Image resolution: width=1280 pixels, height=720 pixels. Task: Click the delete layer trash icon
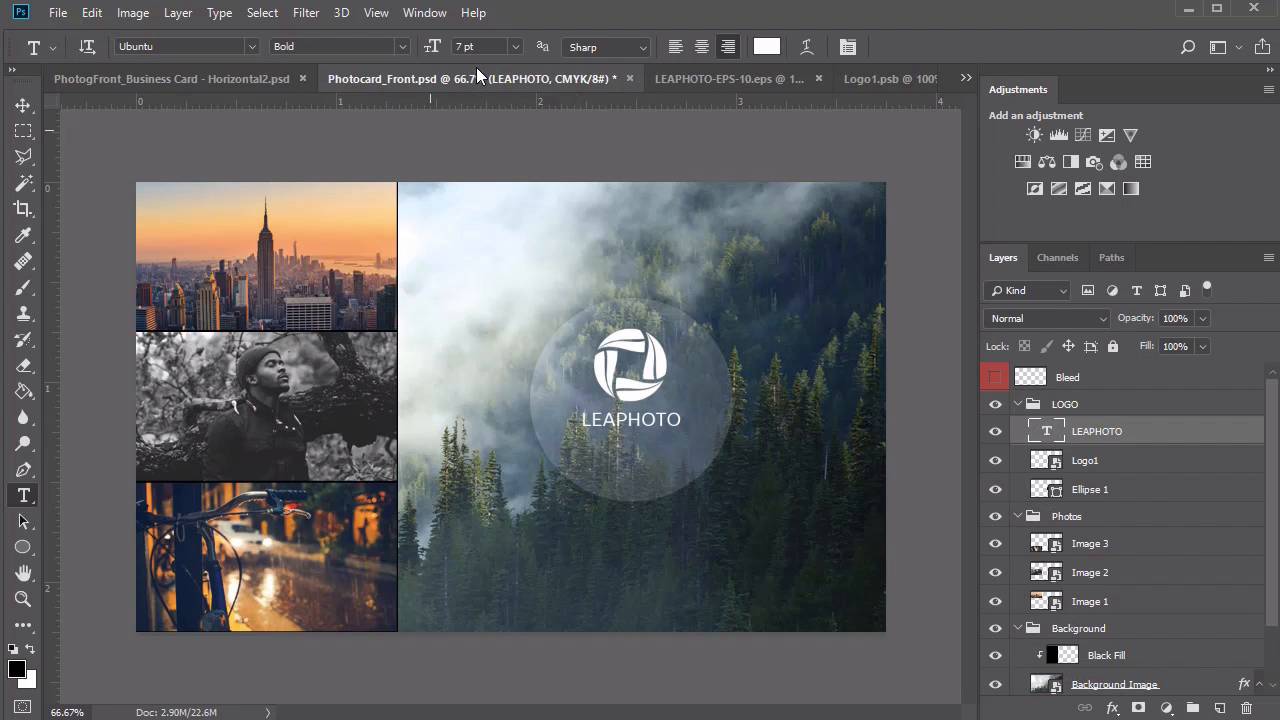(x=1246, y=708)
